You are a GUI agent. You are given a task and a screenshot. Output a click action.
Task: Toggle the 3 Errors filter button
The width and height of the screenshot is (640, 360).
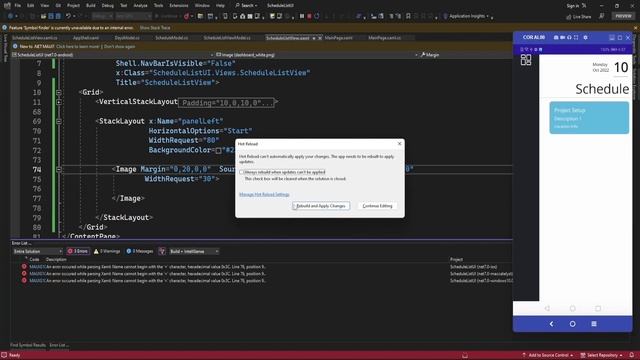click(78, 251)
